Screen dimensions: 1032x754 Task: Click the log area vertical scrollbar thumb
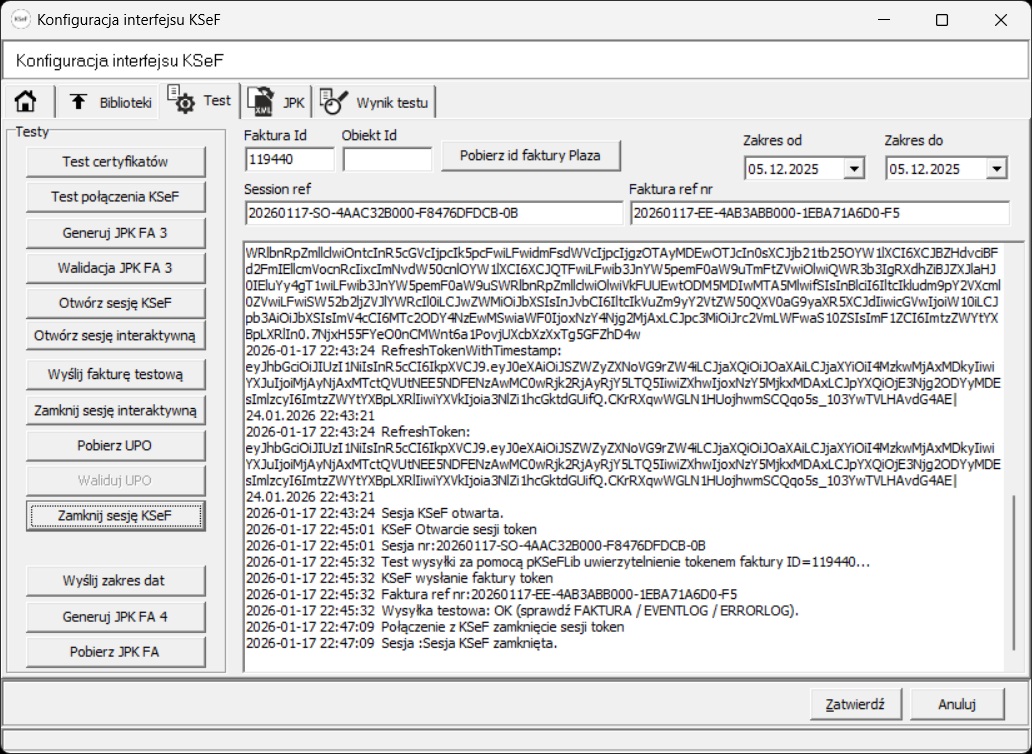(1014, 571)
